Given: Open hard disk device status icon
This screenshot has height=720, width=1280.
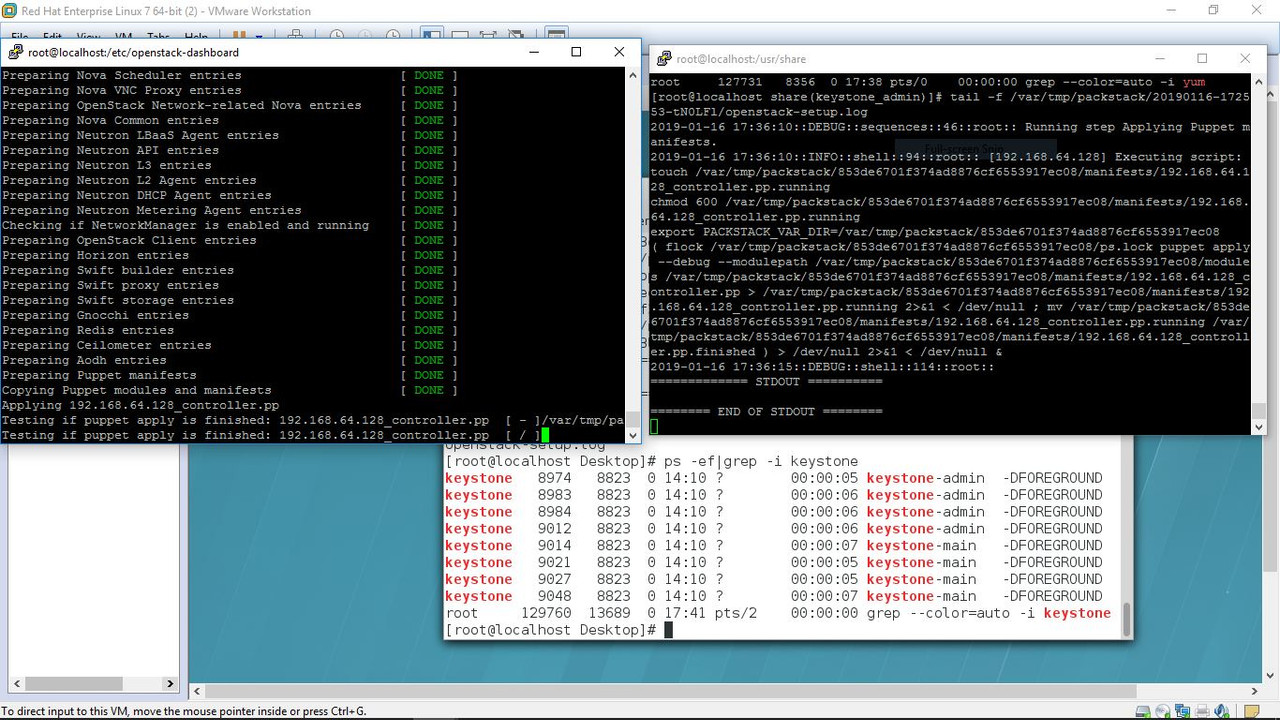Looking at the screenshot, I should (x=1143, y=711).
